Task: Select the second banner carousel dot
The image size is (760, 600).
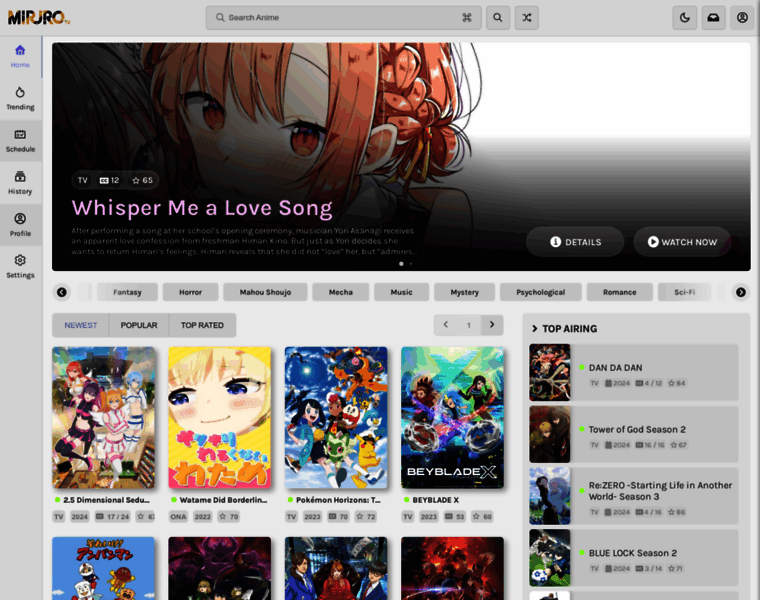Action: click(x=411, y=264)
